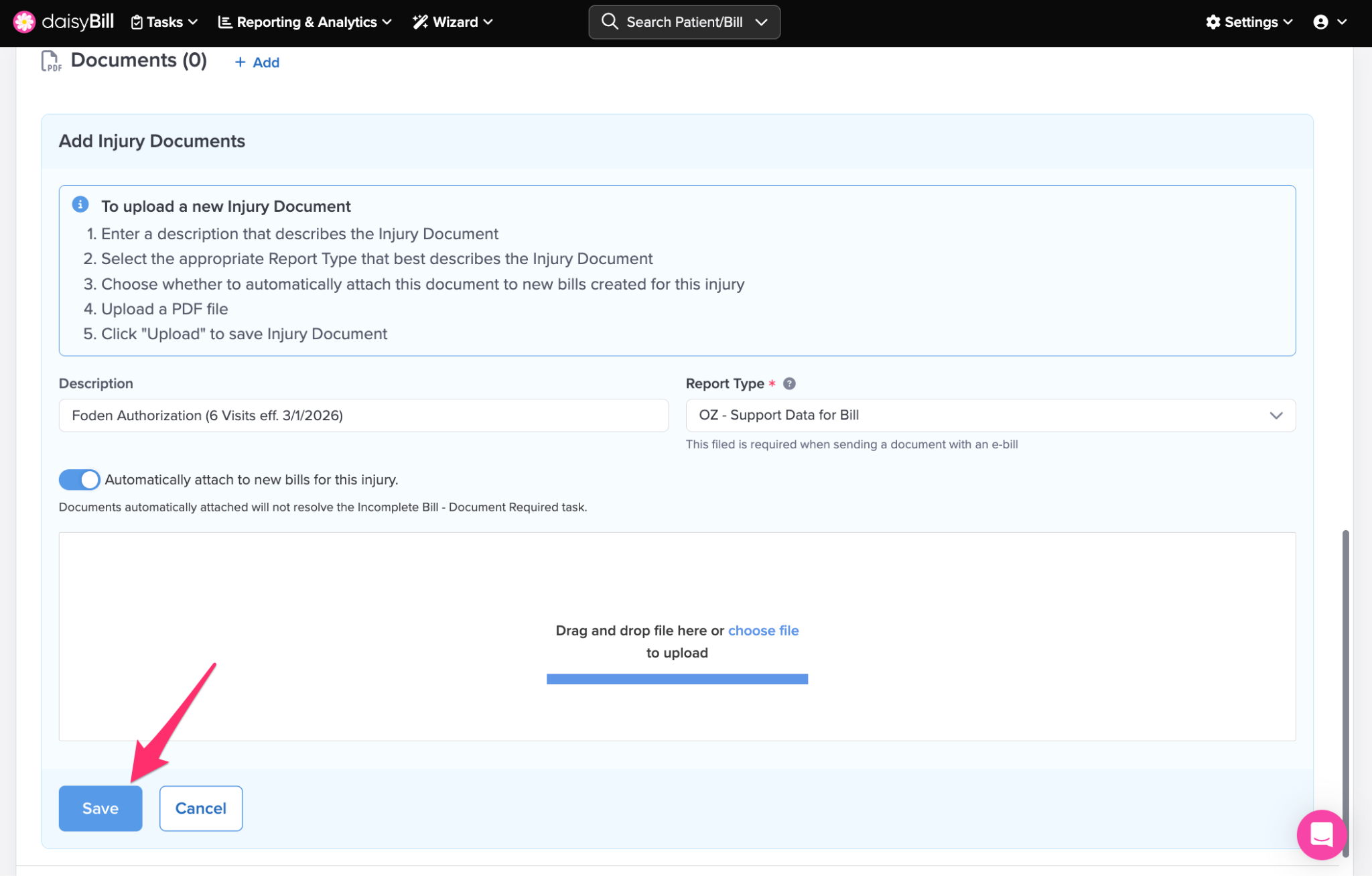Click the user account avatar icon
1372x876 pixels.
point(1320,22)
